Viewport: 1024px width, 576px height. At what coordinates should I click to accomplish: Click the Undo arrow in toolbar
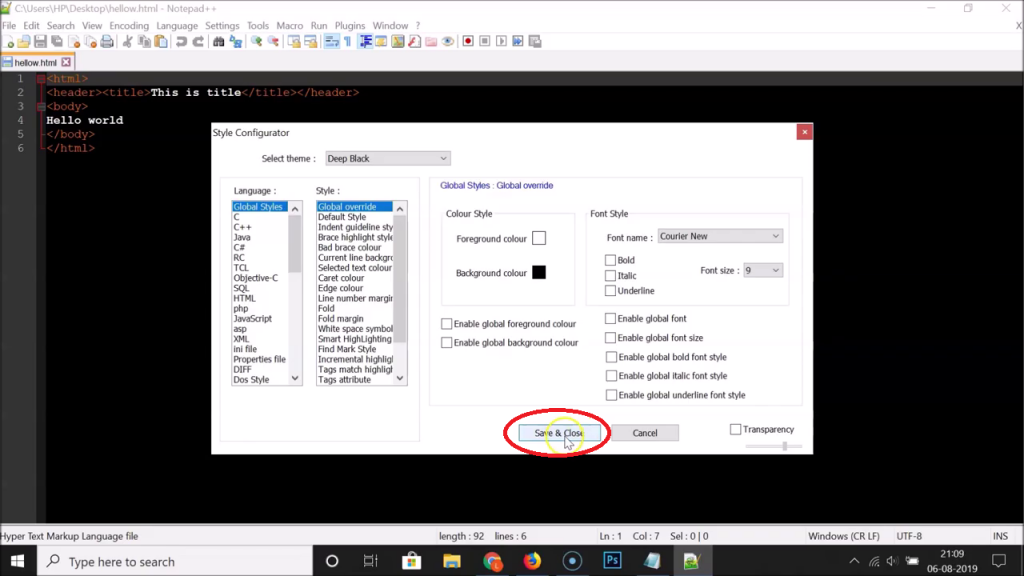181,42
